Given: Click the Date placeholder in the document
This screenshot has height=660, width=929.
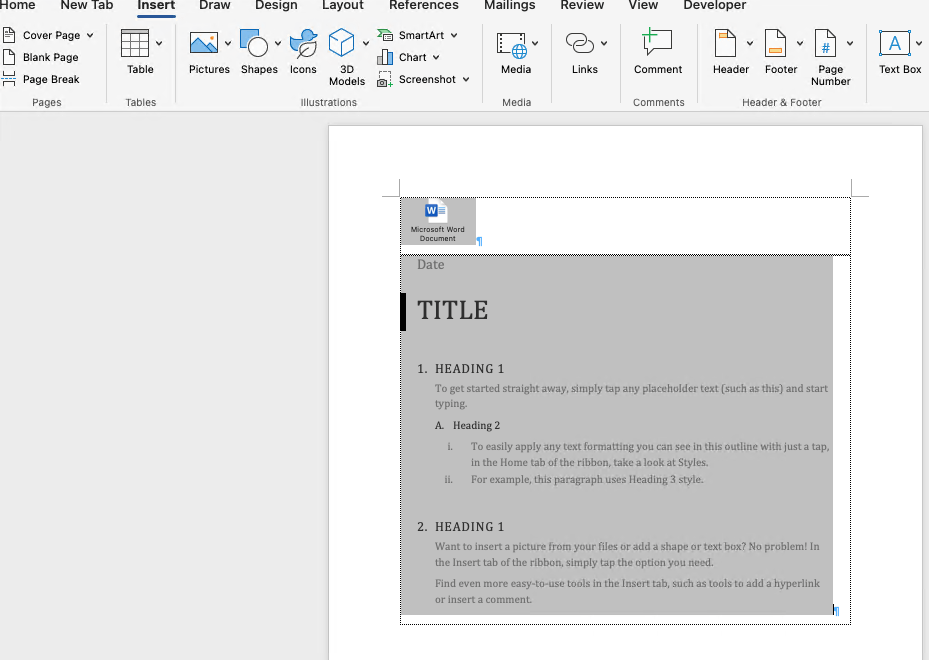Looking at the screenshot, I should click(431, 265).
